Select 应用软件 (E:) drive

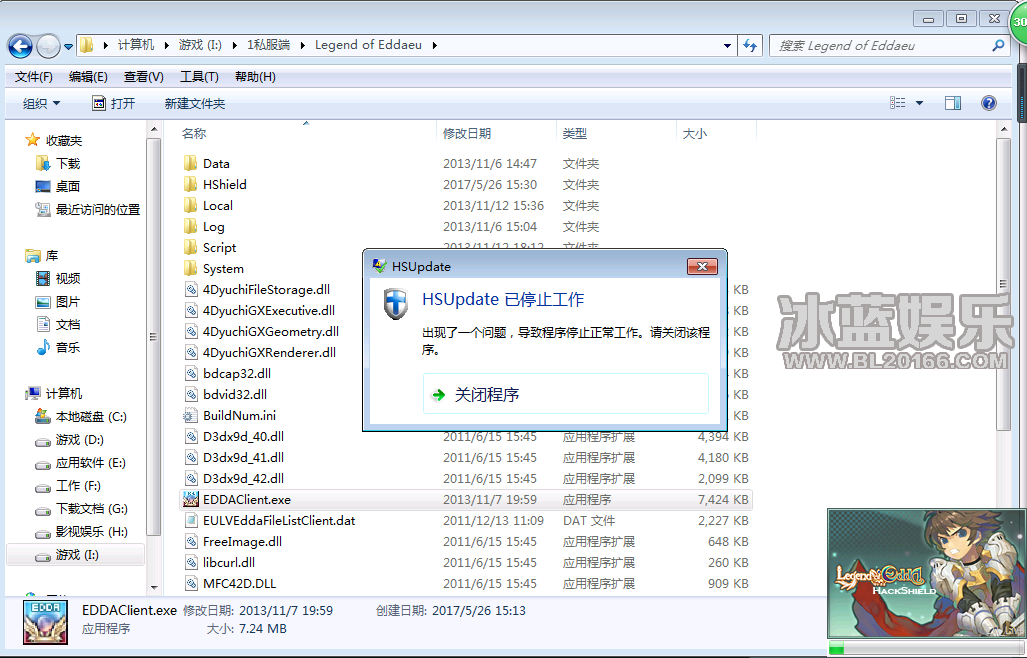[x=81, y=463]
